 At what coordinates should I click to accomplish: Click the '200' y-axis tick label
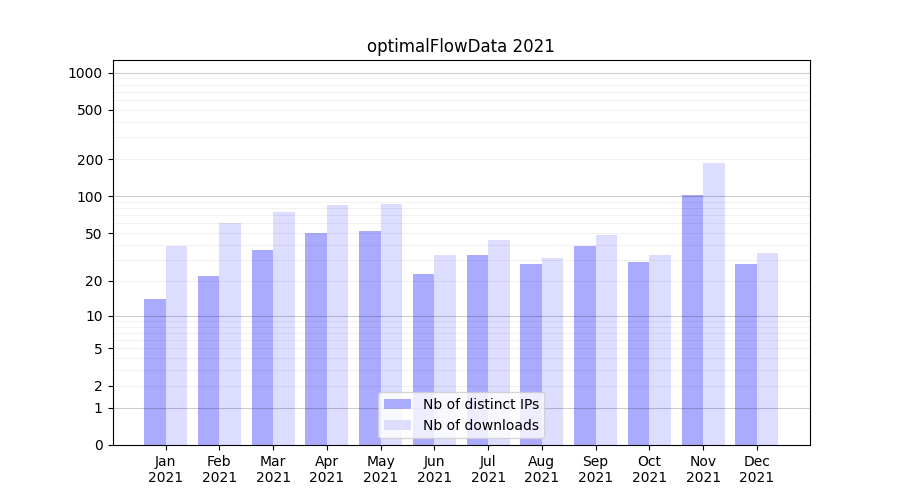91,160
